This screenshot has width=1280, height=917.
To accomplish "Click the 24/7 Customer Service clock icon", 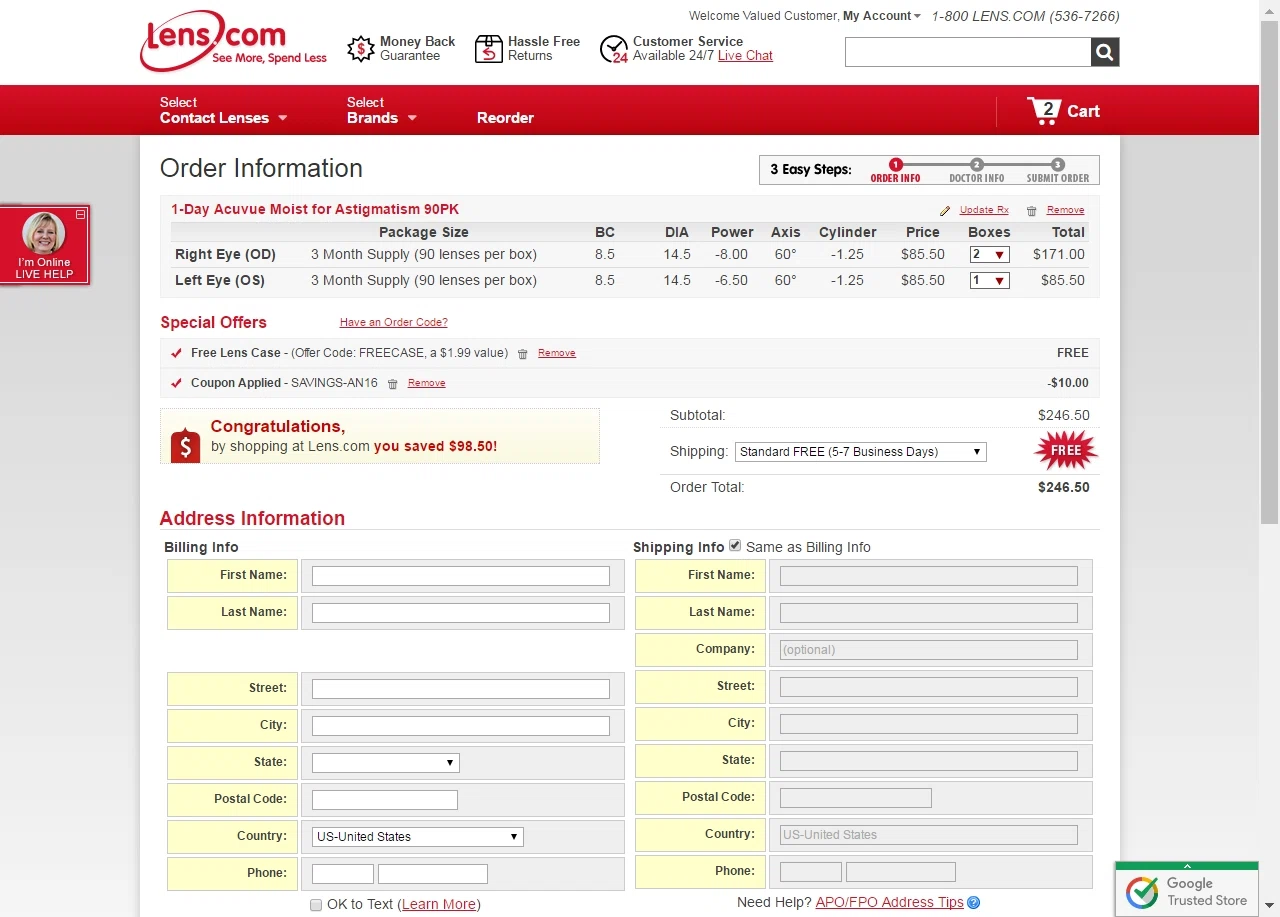I will pos(614,49).
